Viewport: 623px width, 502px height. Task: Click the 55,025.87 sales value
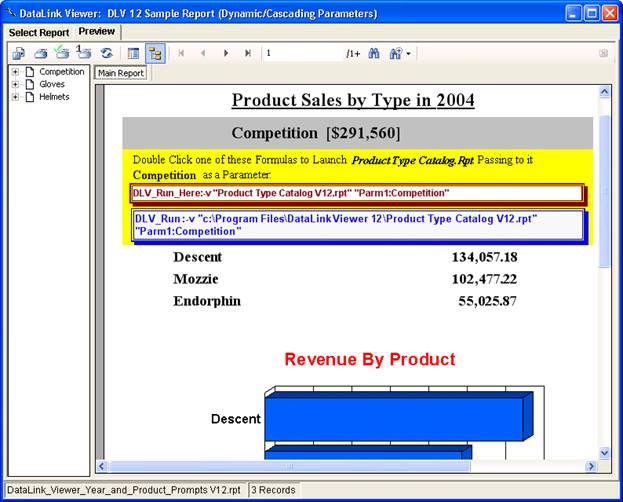[x=488, y=301]
